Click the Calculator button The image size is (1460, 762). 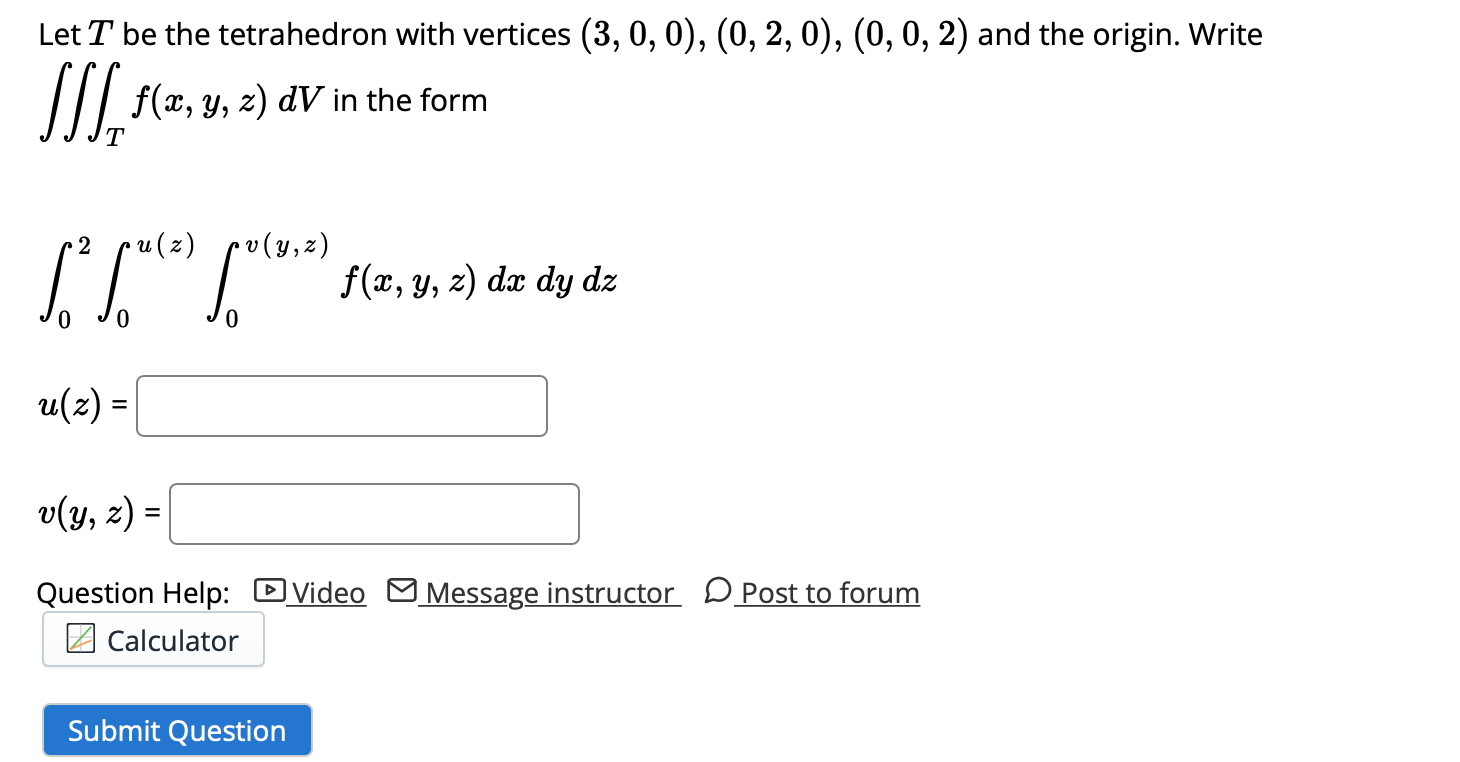(152, 639)
